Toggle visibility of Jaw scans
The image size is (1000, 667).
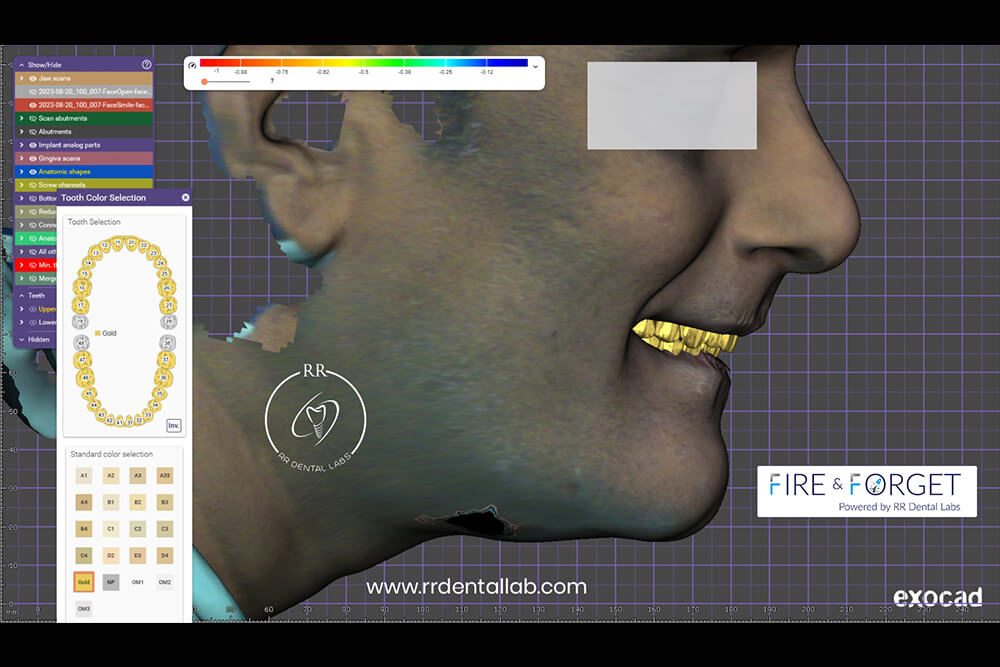click(33, 77)
